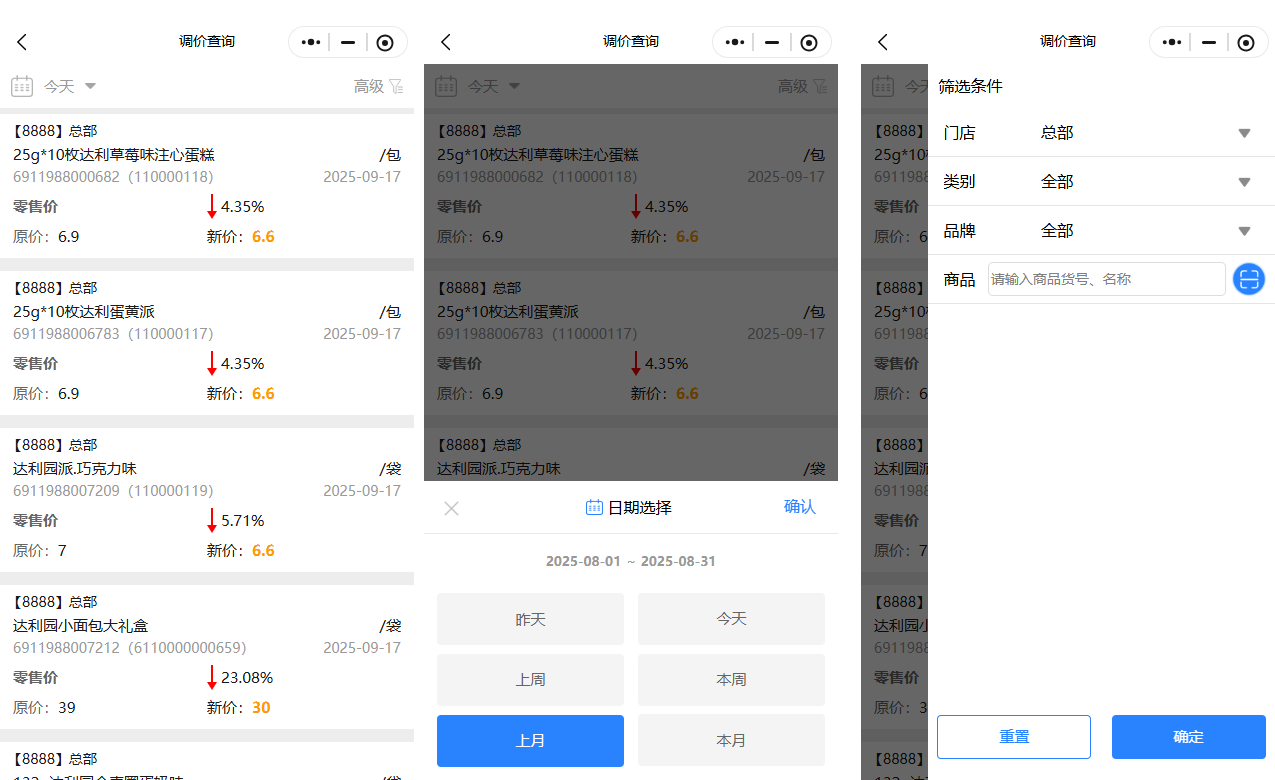
Task: Select the highlighted 上月 date option
Action: [530, 741]
